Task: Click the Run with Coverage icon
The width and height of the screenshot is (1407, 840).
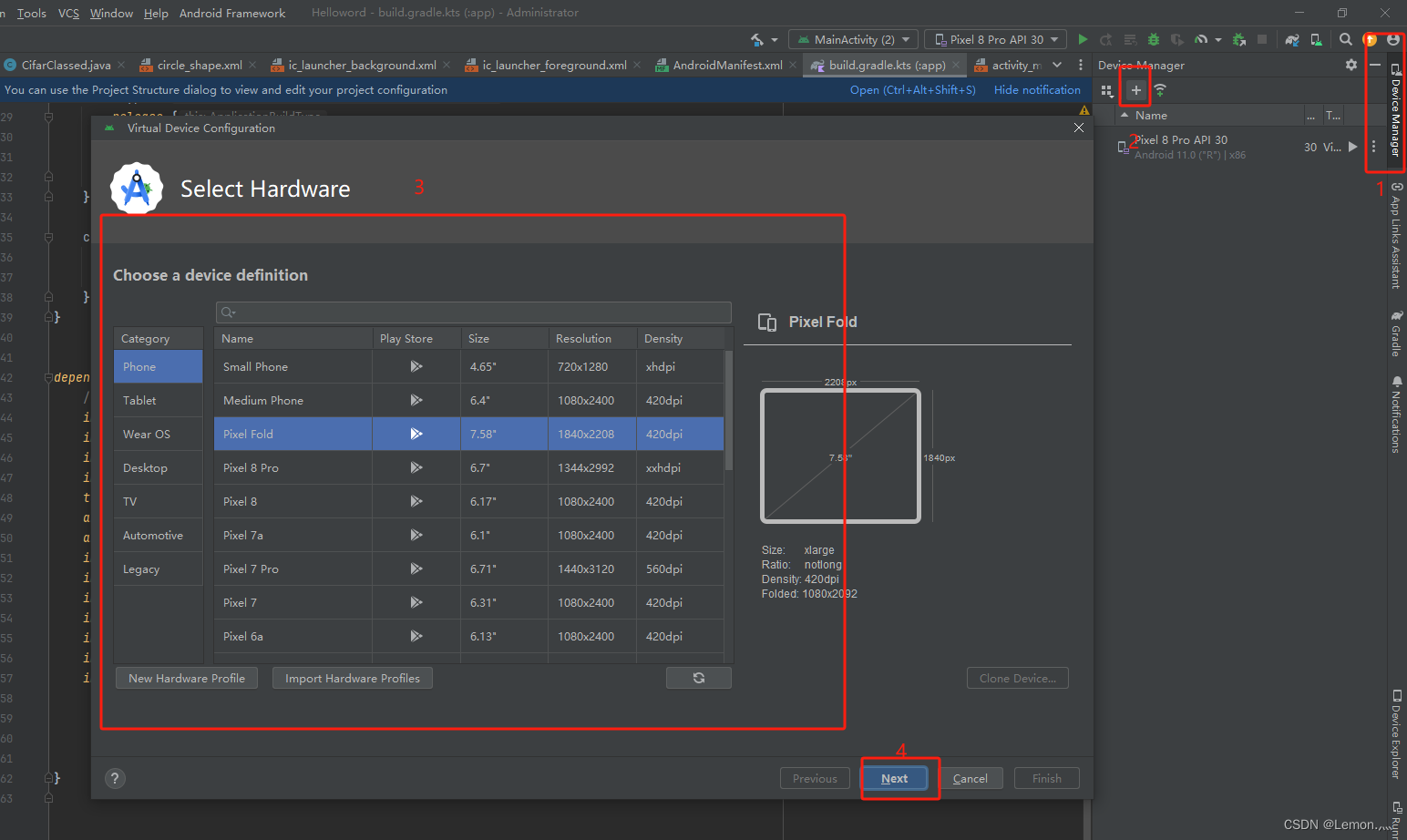Action: click(x=1177, y=39)
